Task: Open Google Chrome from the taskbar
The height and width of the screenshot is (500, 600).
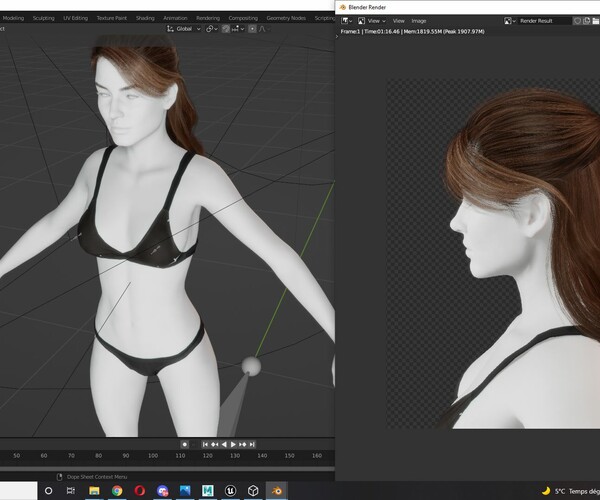Action: [117, 490]
